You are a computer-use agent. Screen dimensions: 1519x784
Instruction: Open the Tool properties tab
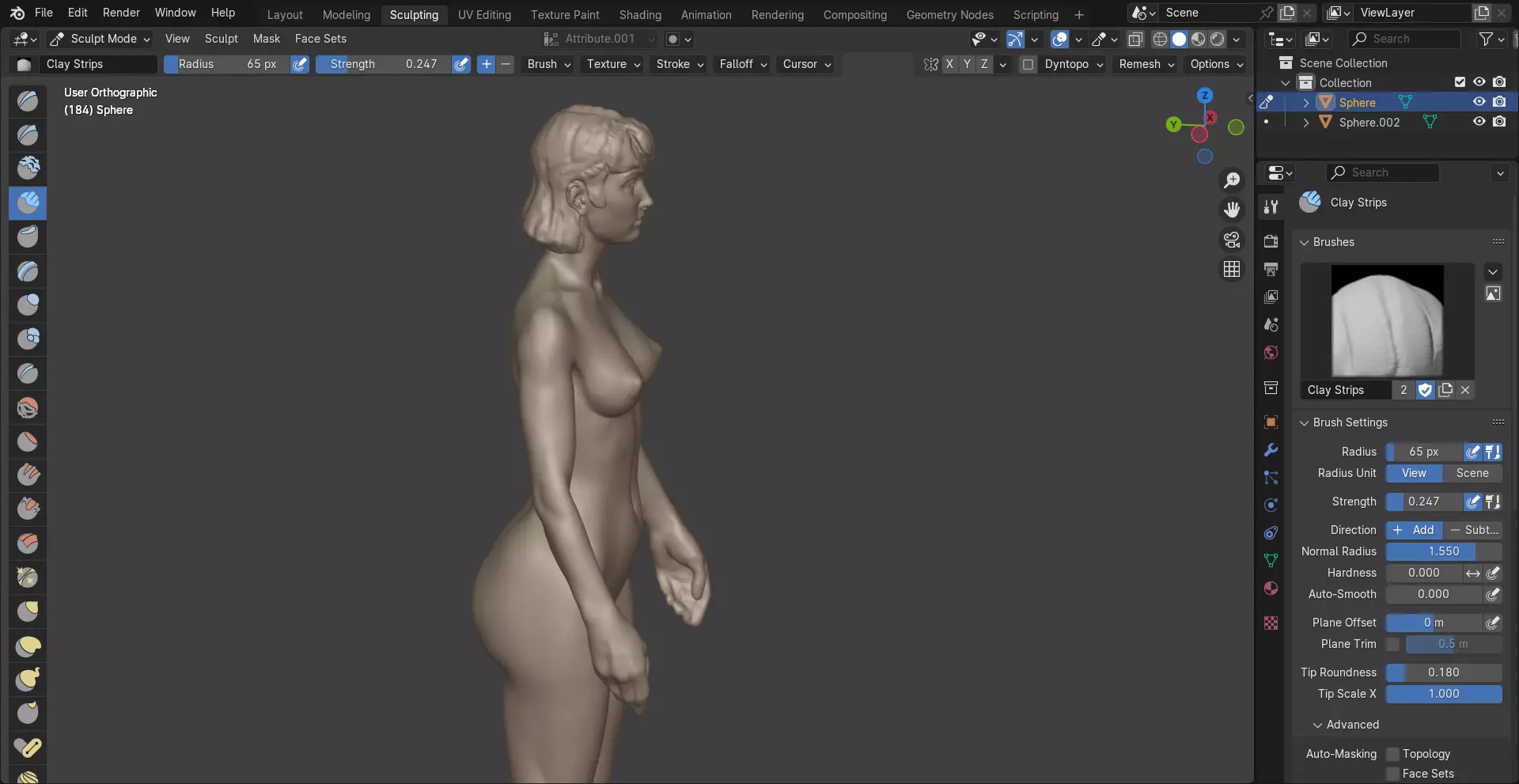tap(1271, 206)
